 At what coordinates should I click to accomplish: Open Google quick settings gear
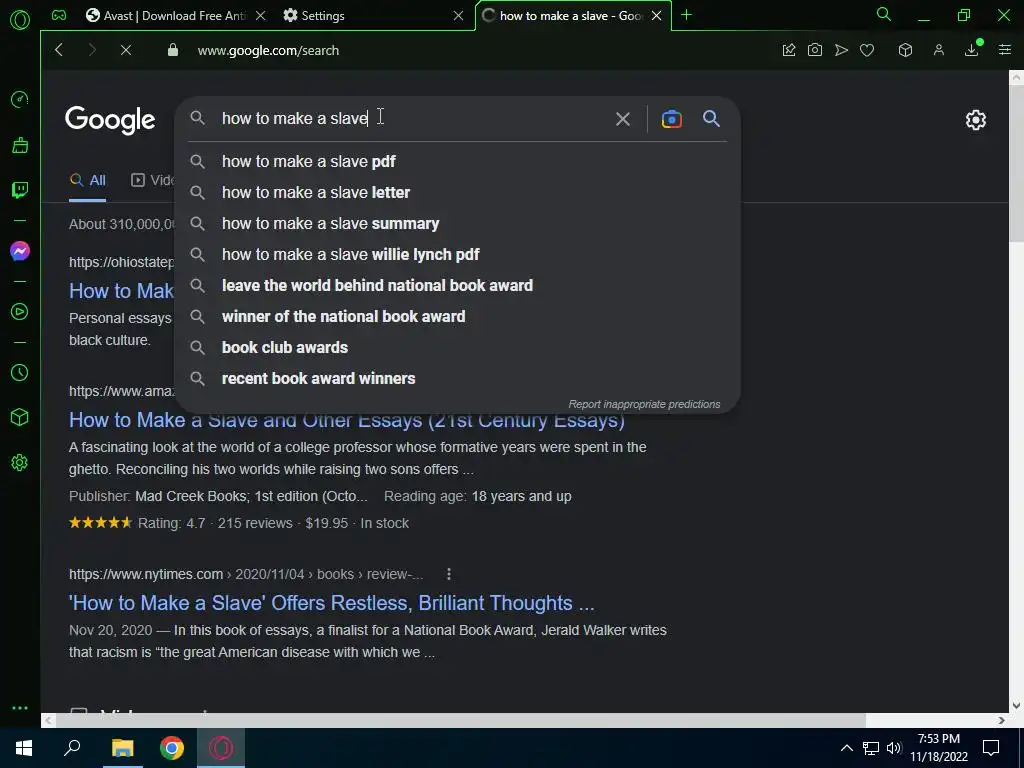[x=976, y=120]
